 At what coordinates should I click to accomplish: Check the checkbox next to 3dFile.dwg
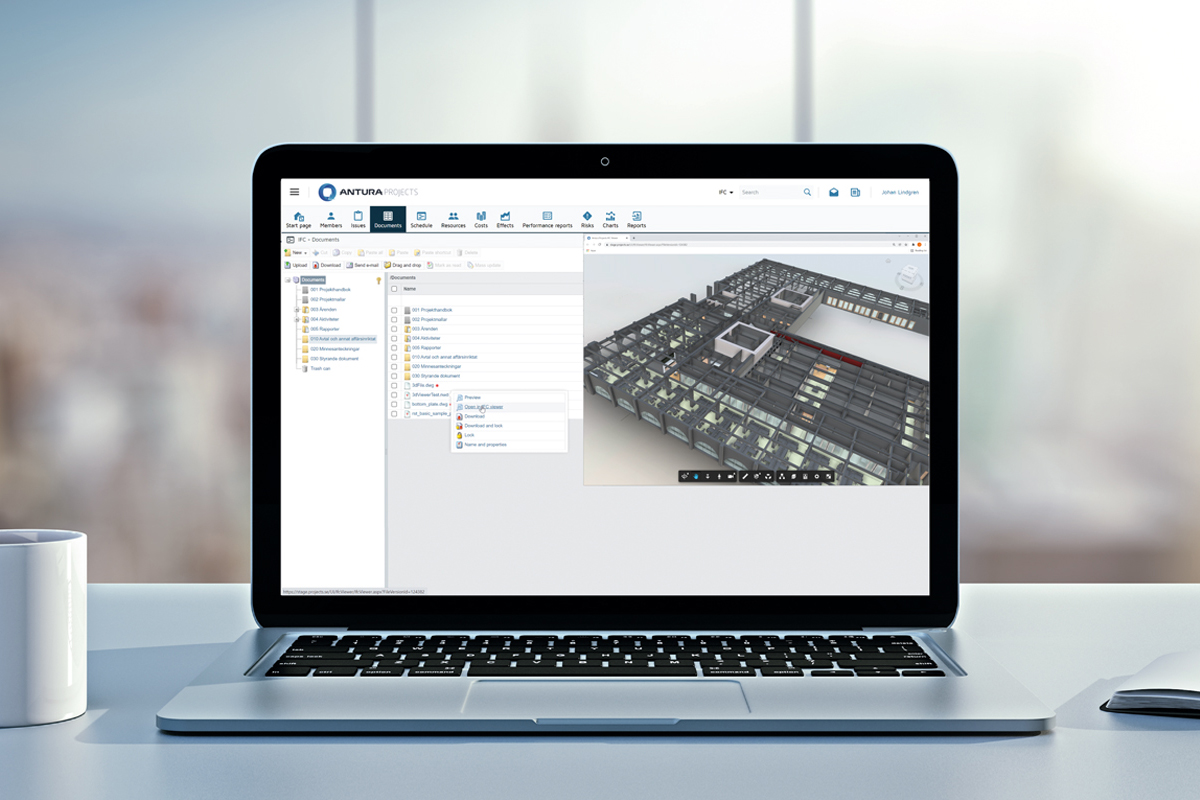(393, 386)
